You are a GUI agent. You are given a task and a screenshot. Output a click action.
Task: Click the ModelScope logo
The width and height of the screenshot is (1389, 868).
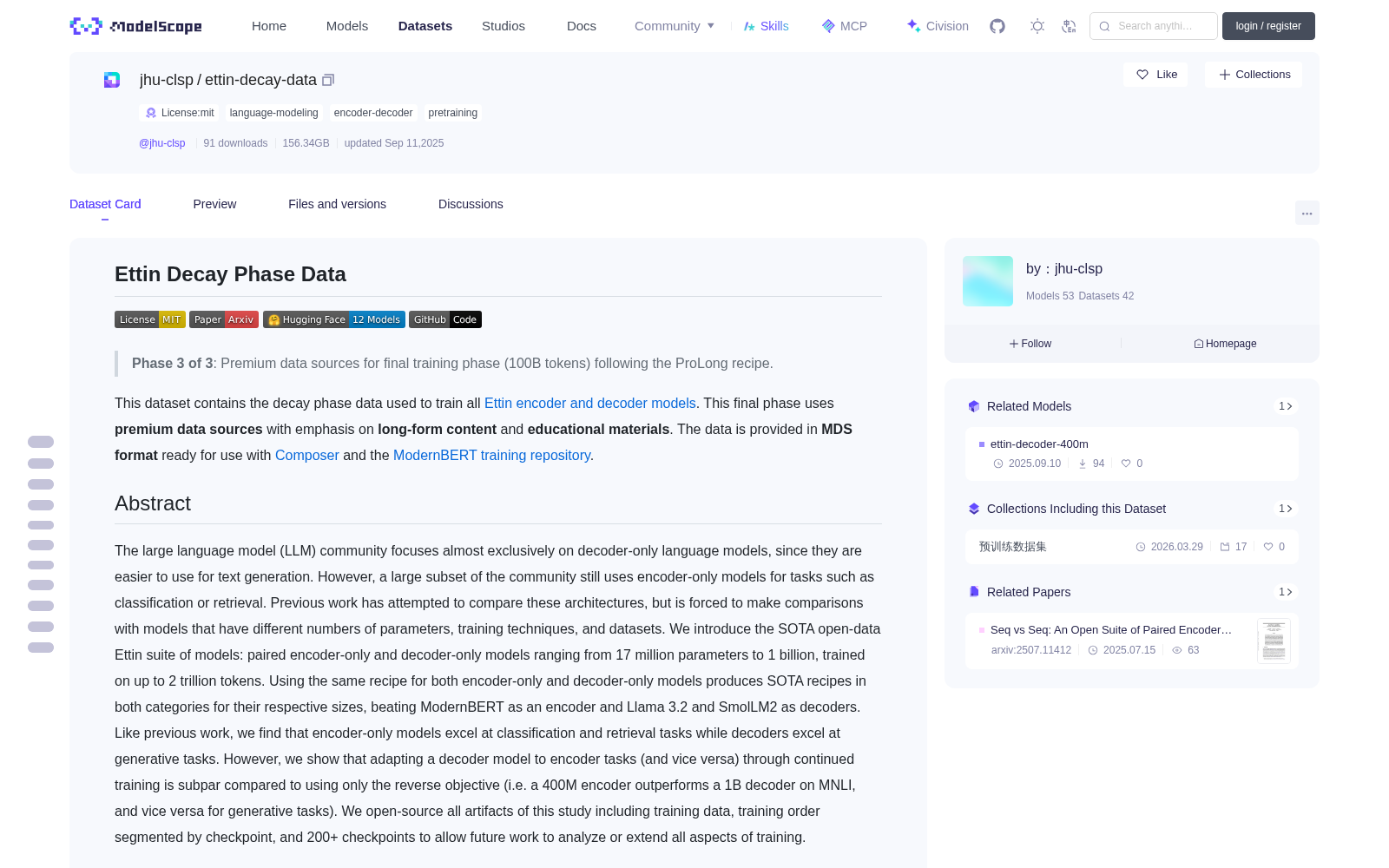136,26
